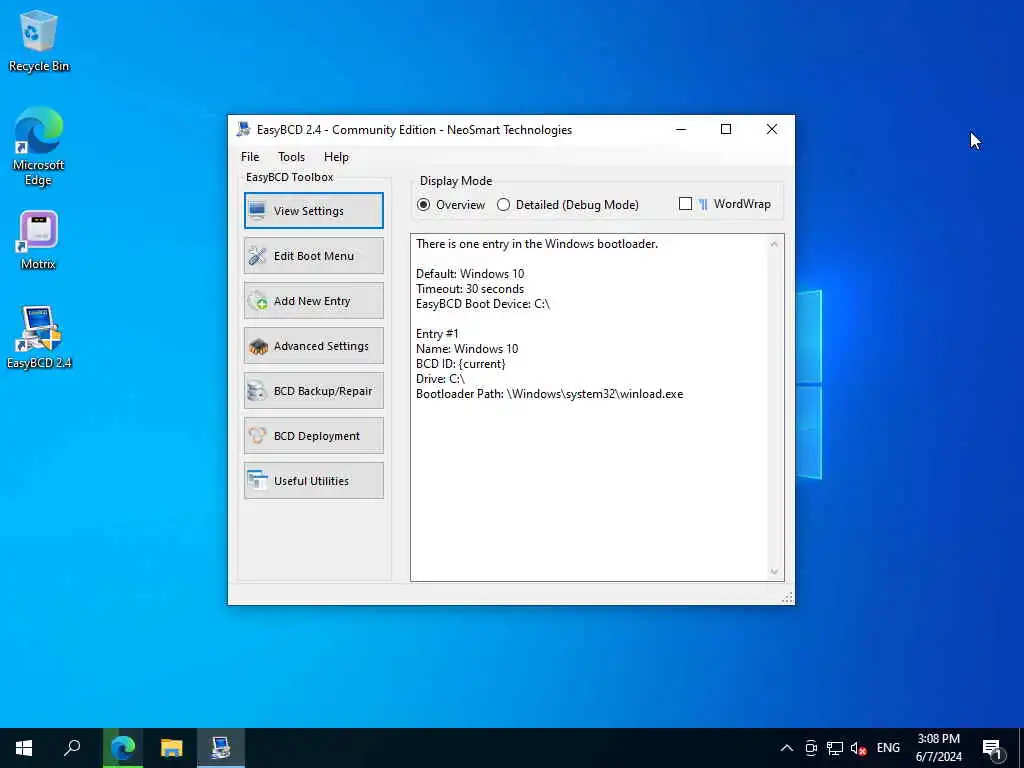Click the 'EasyBCD Boot Device: C:\' line
The height and width of the screenshot is (768, 1024).
[x=483, y=304]
